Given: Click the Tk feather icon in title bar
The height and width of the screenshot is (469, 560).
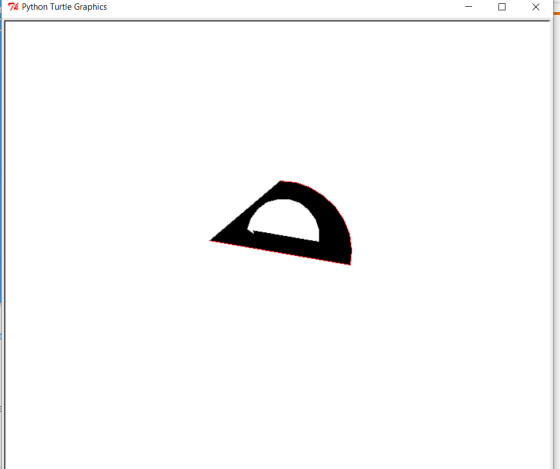Looking at the screenshot, I should click(13, 7).
